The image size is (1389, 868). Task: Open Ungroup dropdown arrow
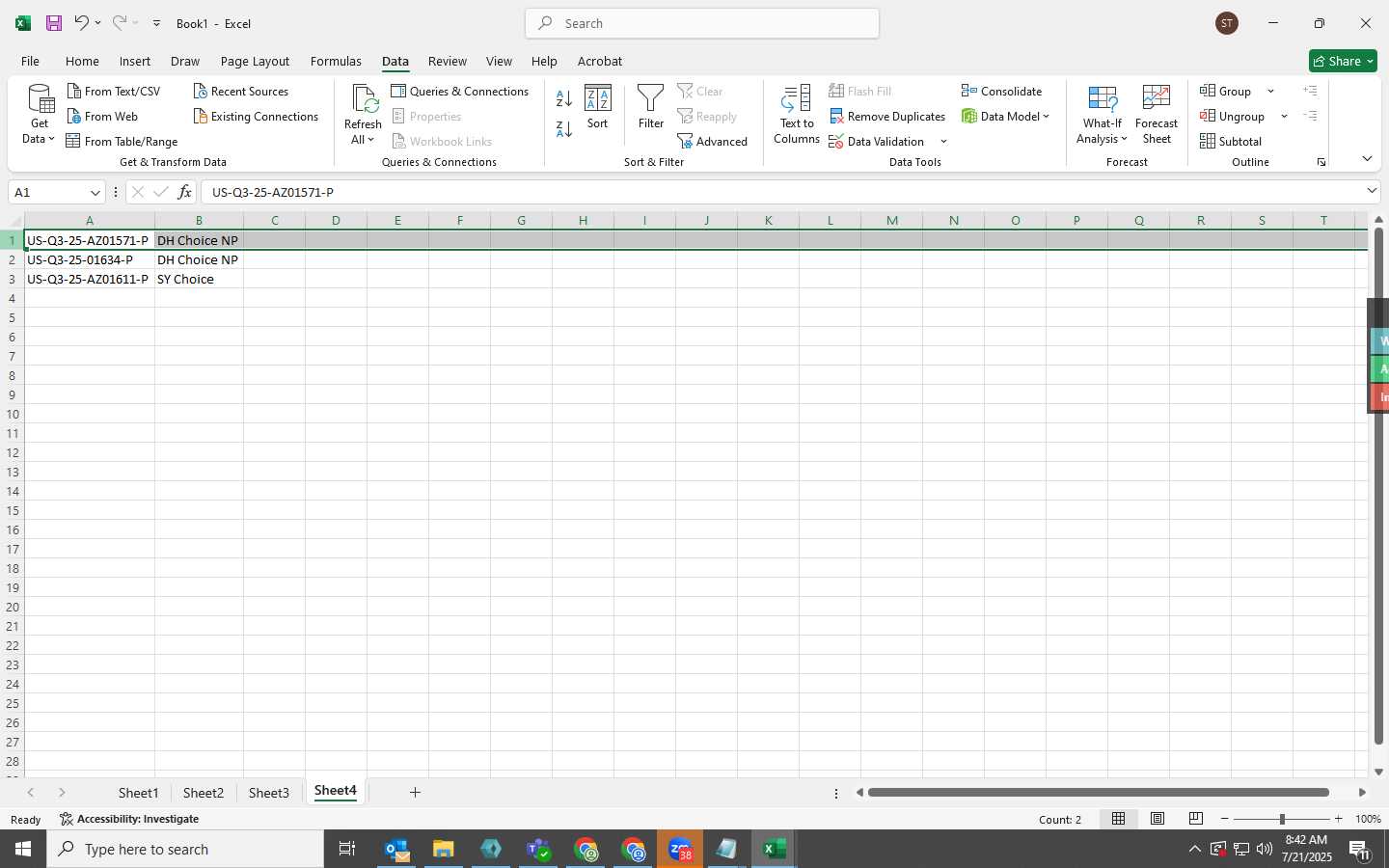pyautogui.click(x=1284, y=117)
